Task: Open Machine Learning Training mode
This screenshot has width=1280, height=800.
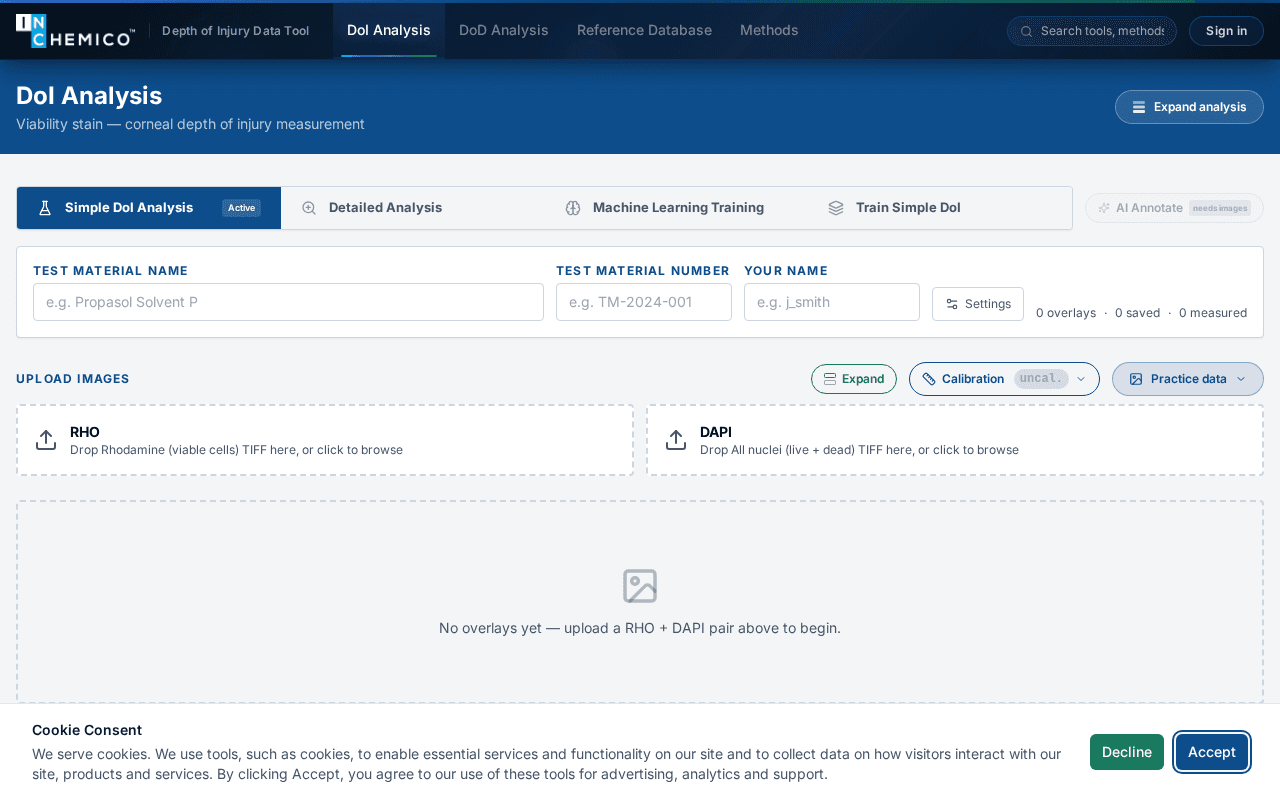Action: (x=677, y=208)
